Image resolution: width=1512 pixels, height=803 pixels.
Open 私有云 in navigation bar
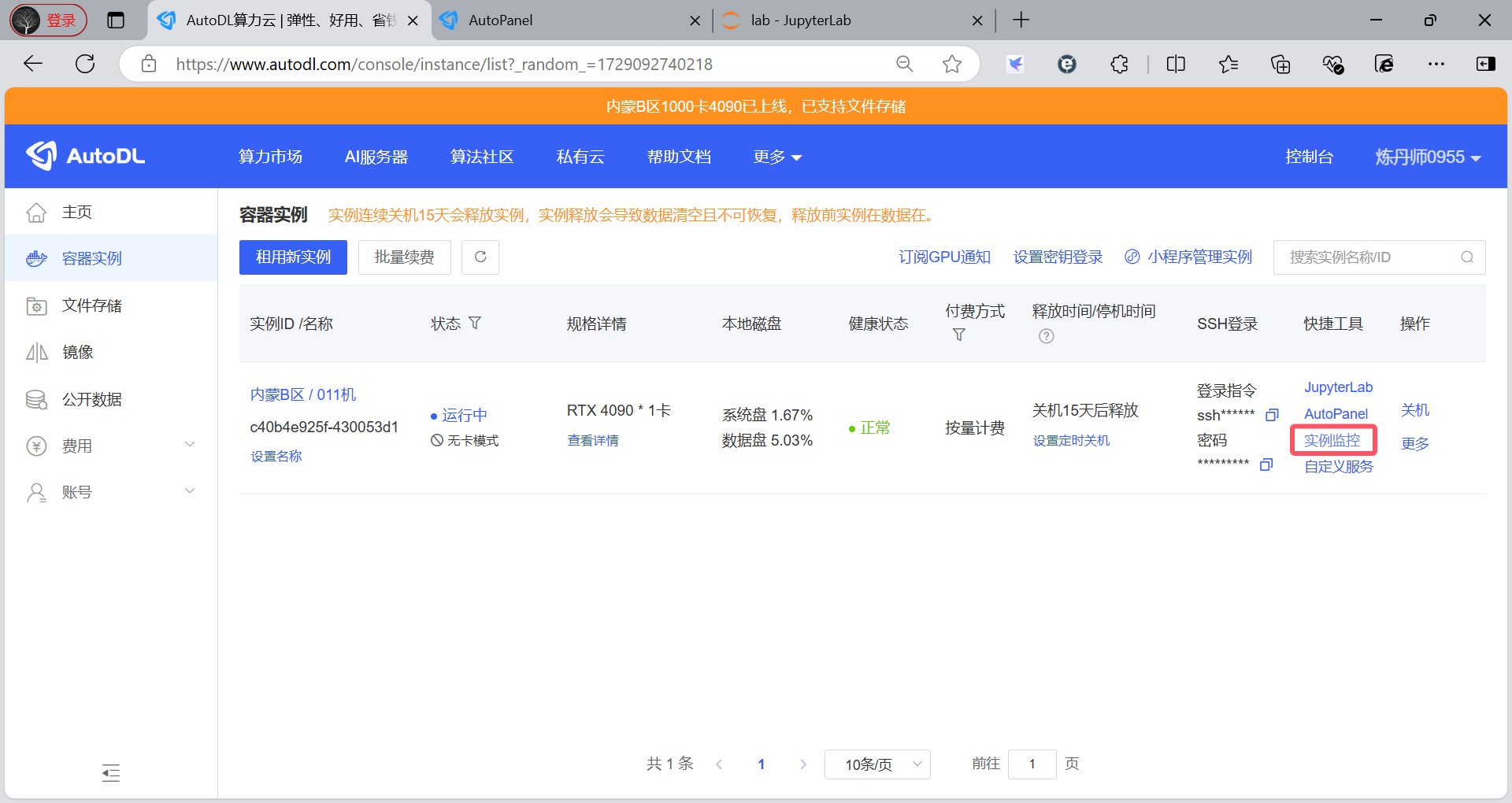coord(580,157)
